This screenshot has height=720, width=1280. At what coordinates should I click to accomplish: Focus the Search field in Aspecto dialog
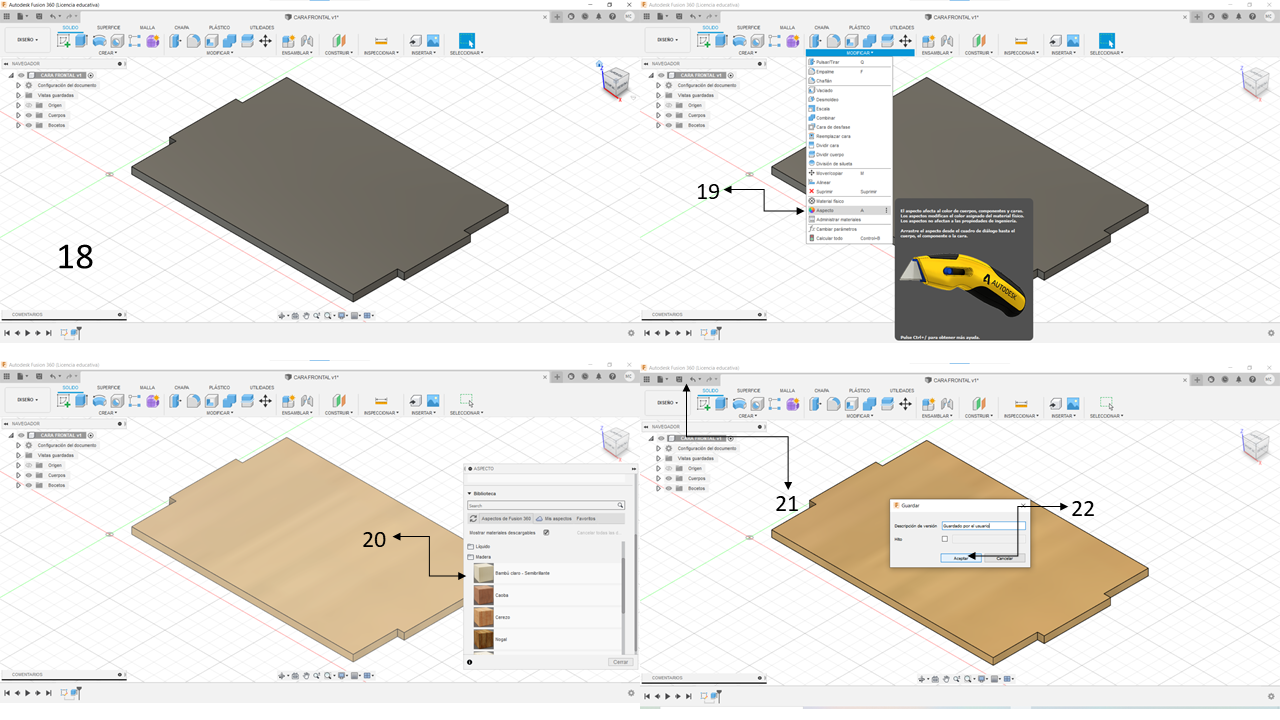[x=546, y=506]
